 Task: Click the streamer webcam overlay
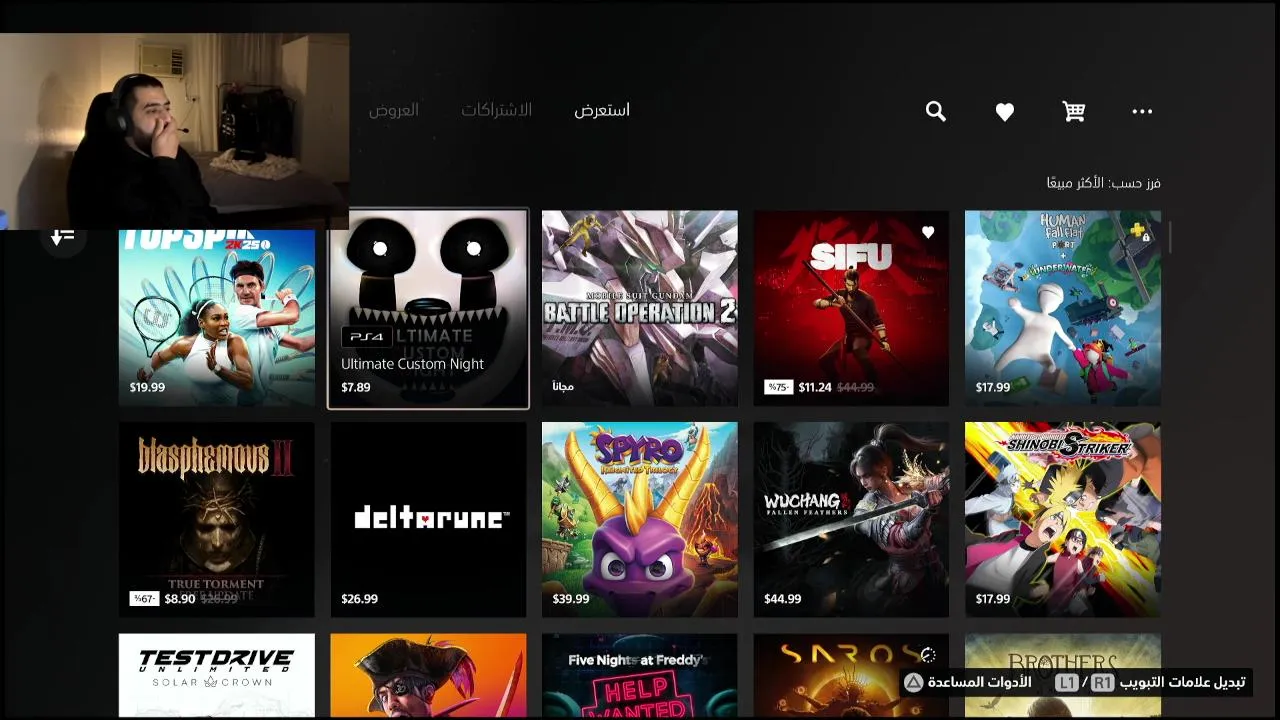[175, 131]
